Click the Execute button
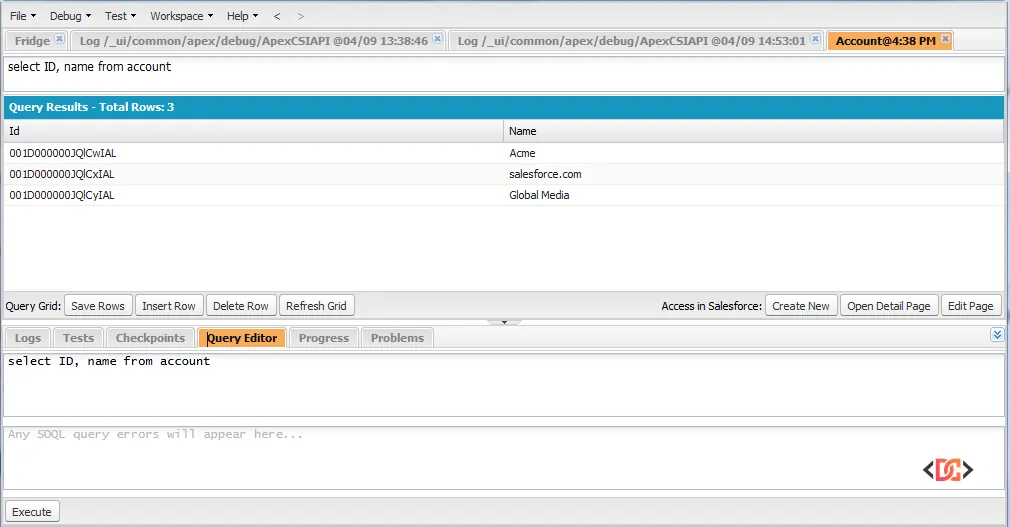1010x527 pixels. point(32,512)
